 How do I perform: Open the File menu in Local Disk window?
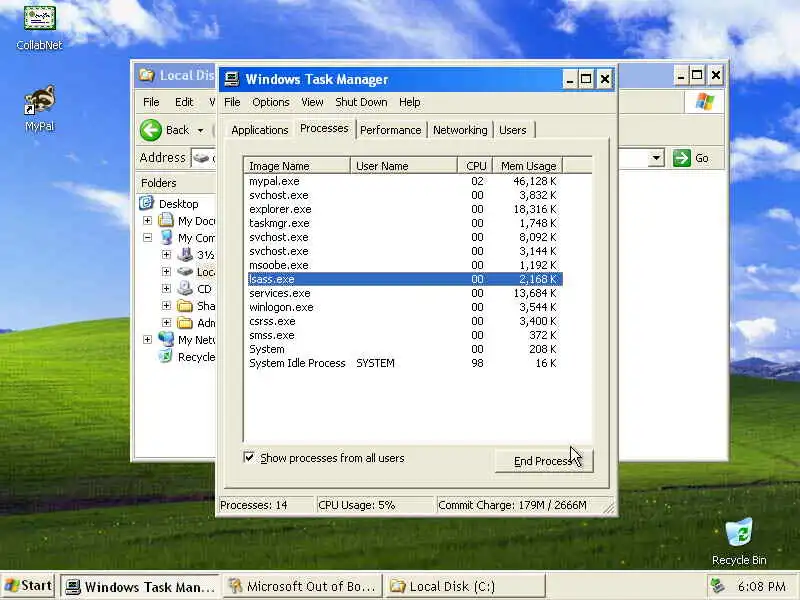pos(151,102)
